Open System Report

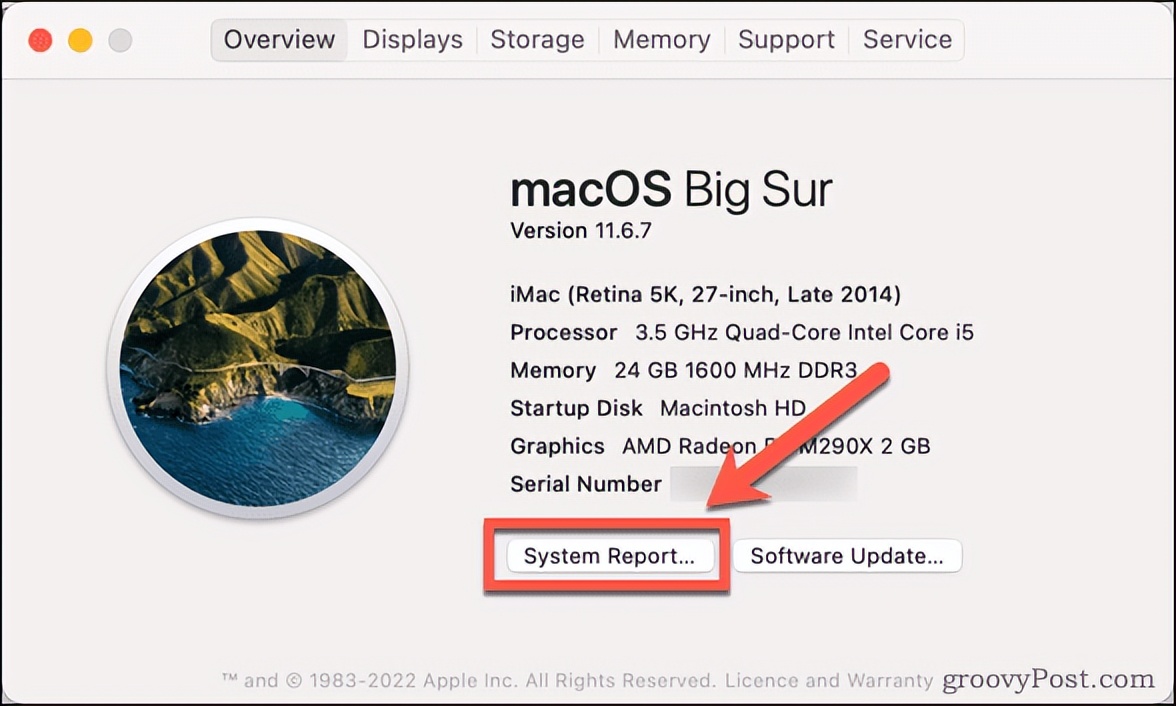[x=609, y=557]
